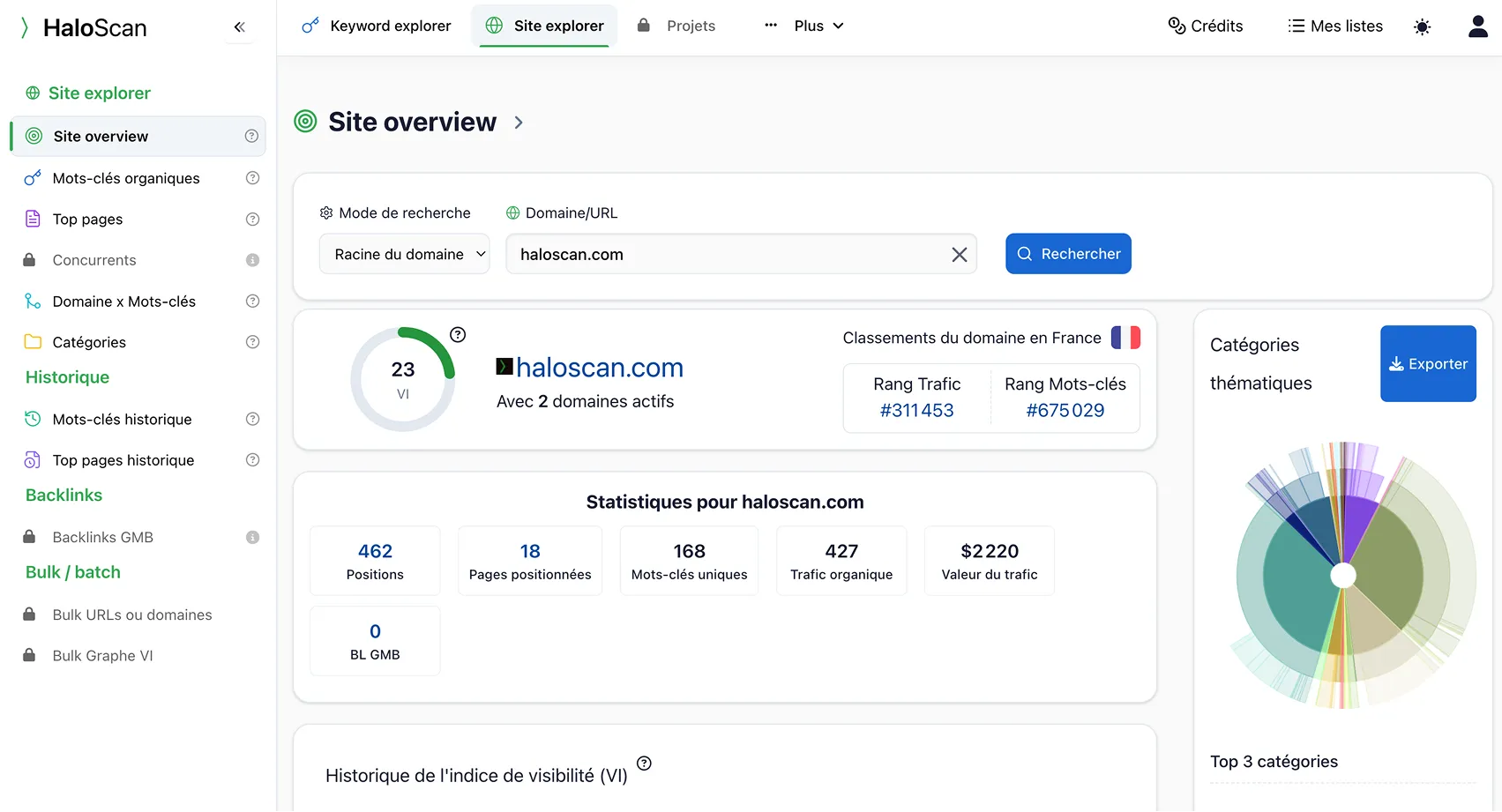Screen dimensions: 1502x812
Task: Click Rang Mots-clés value #675029
Action: point(1065,410)
